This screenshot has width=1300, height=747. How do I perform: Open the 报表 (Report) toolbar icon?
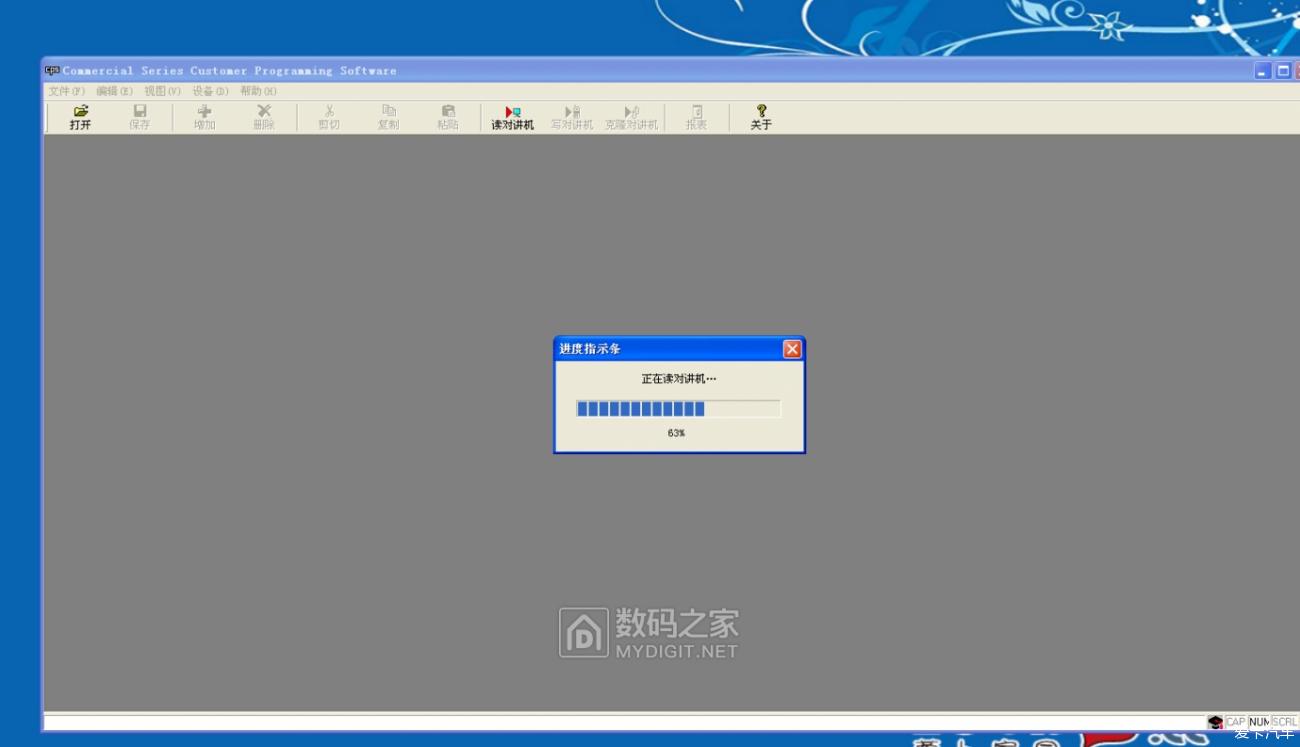pyautogui.click(x=695, y=116)
